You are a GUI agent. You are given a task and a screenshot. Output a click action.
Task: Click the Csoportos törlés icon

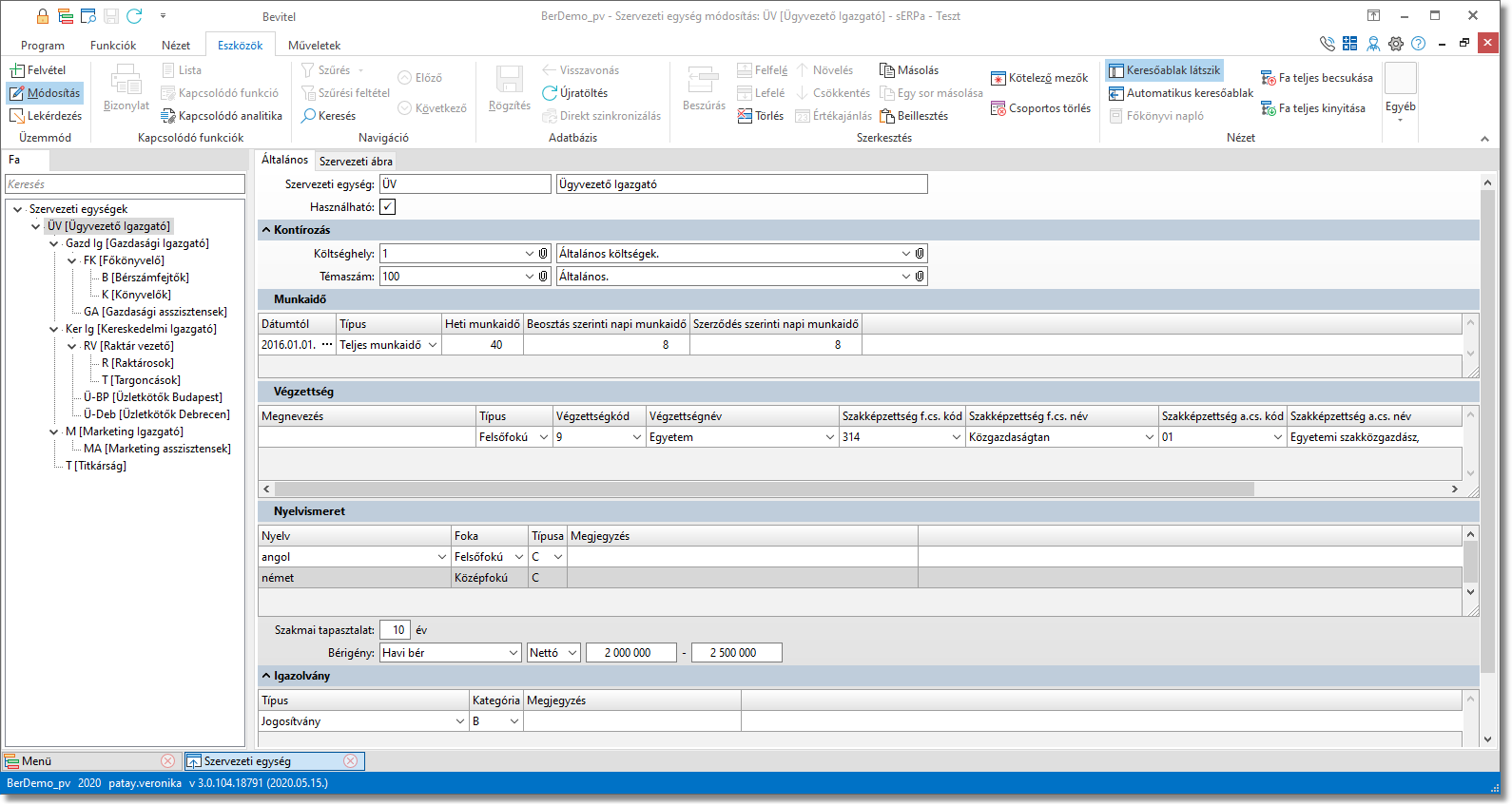coord(998,108)
